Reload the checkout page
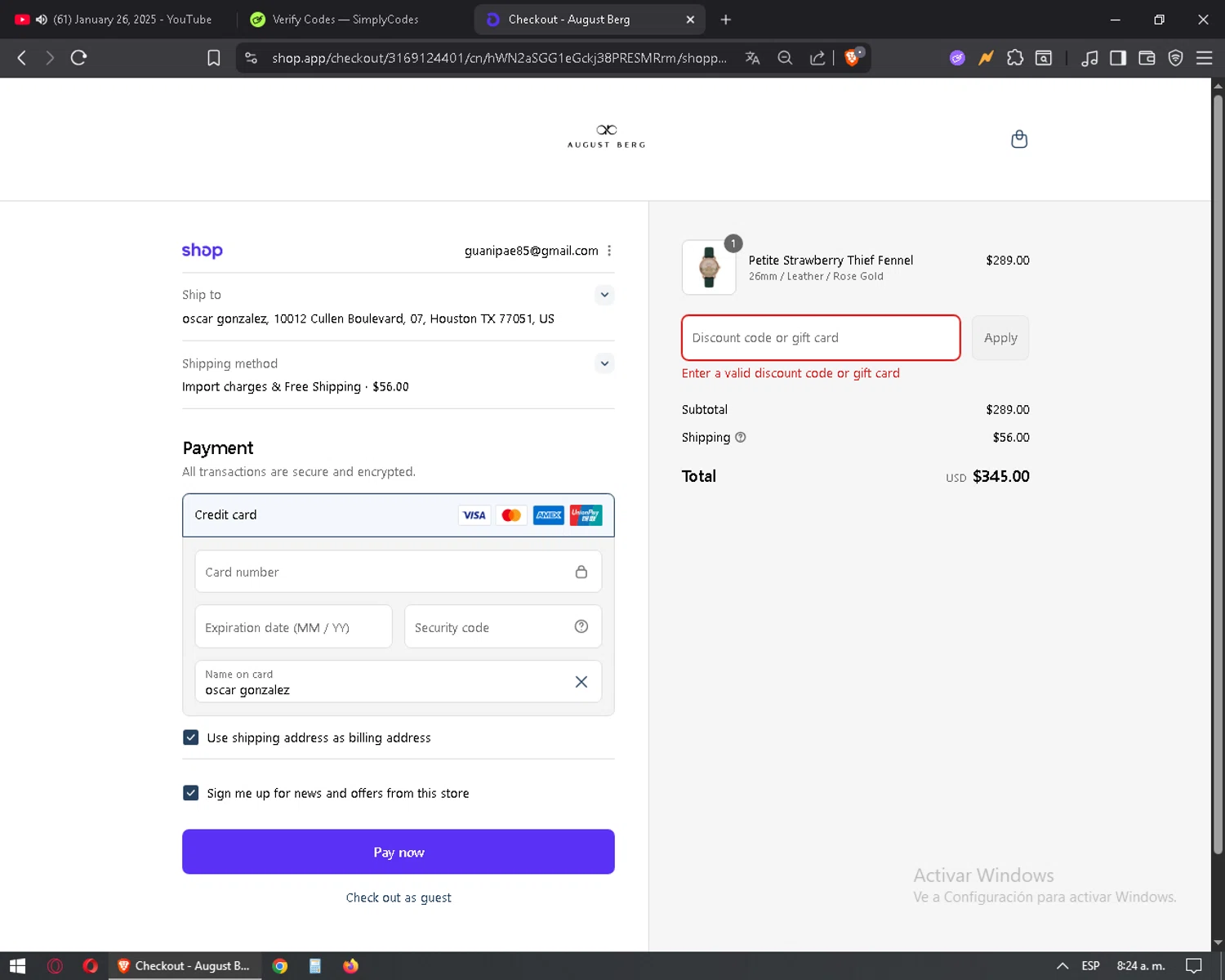The image size is (1225, 980). (x=78, y=58)
